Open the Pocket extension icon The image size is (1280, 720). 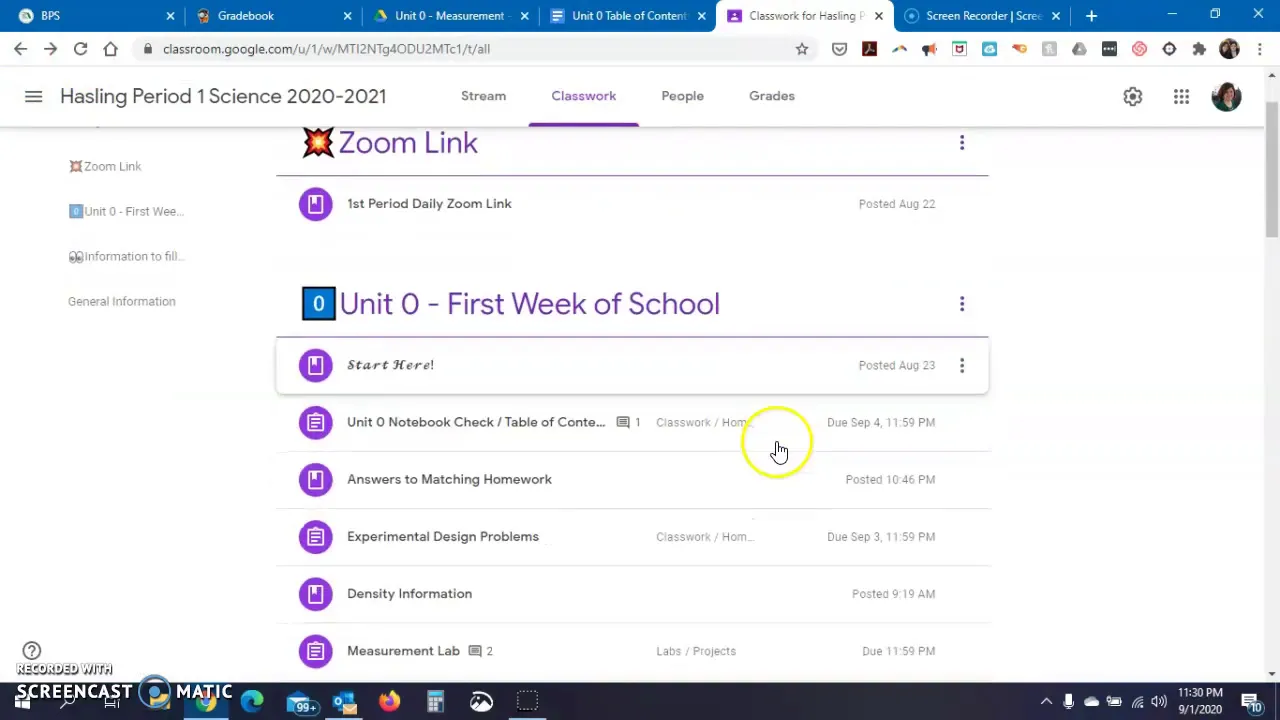click(x=839, y=48)
